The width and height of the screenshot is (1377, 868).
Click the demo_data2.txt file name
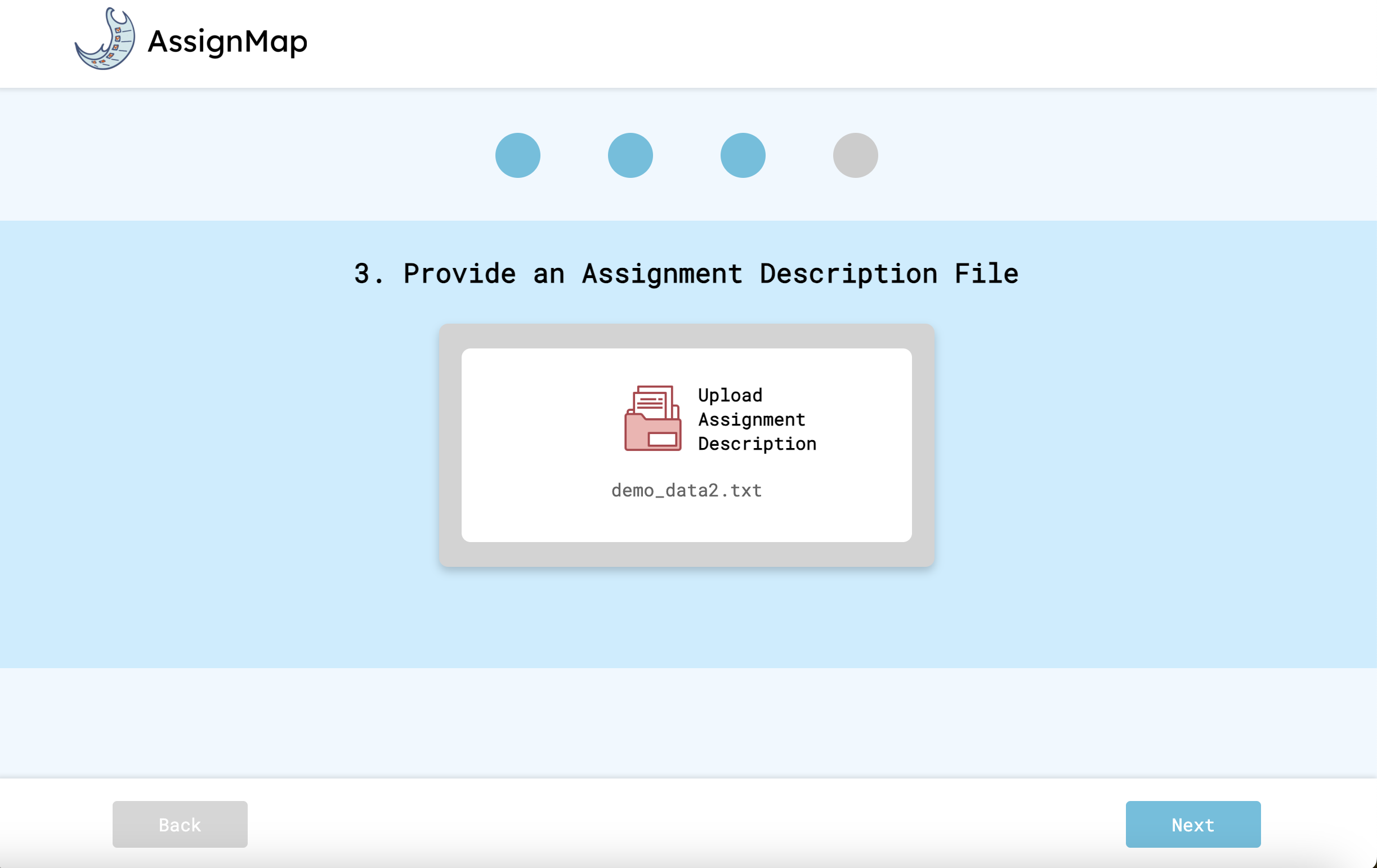click(x=686, y=490)
